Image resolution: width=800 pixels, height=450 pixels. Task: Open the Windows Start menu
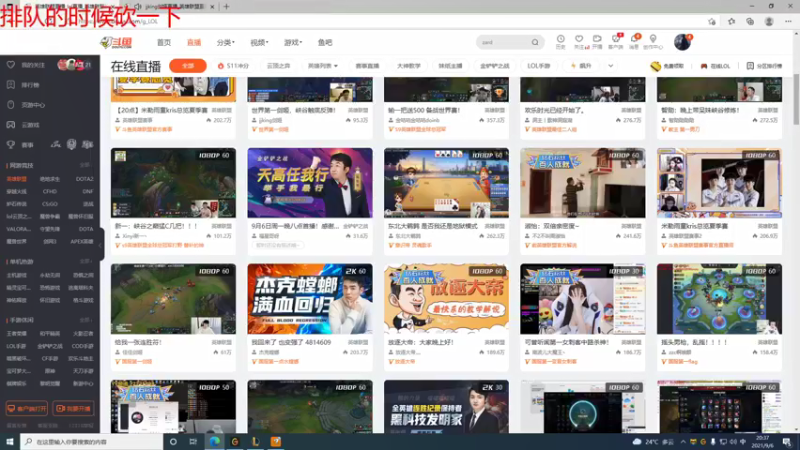10,441
